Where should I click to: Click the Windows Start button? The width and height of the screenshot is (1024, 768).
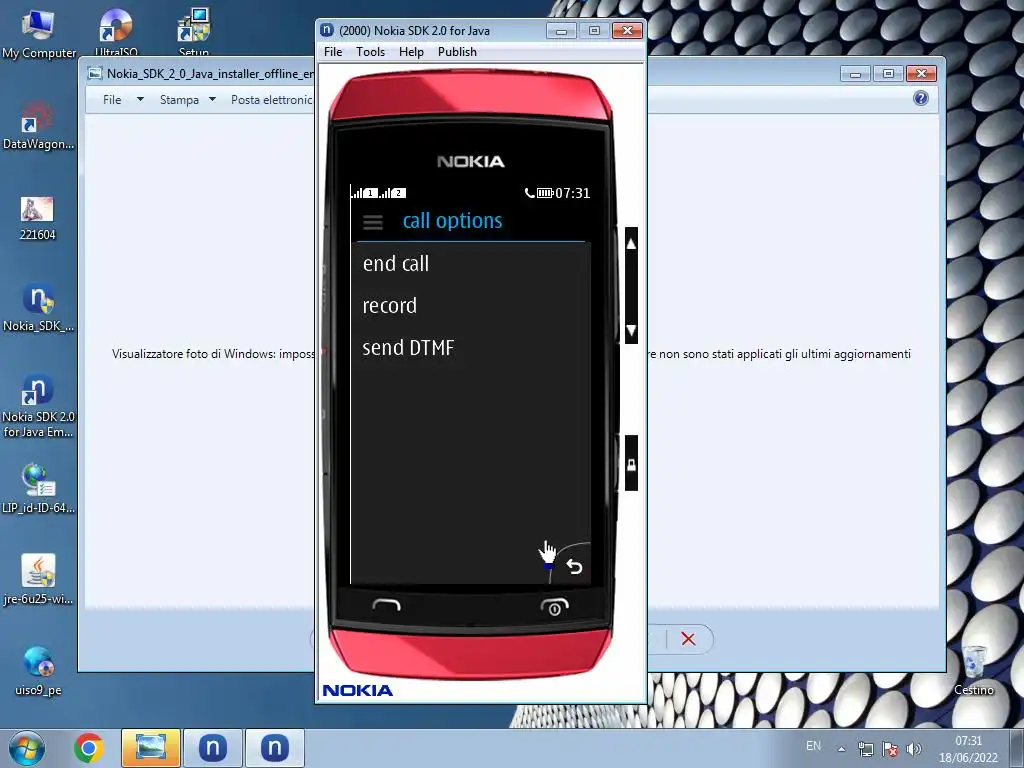pos(26,748)
